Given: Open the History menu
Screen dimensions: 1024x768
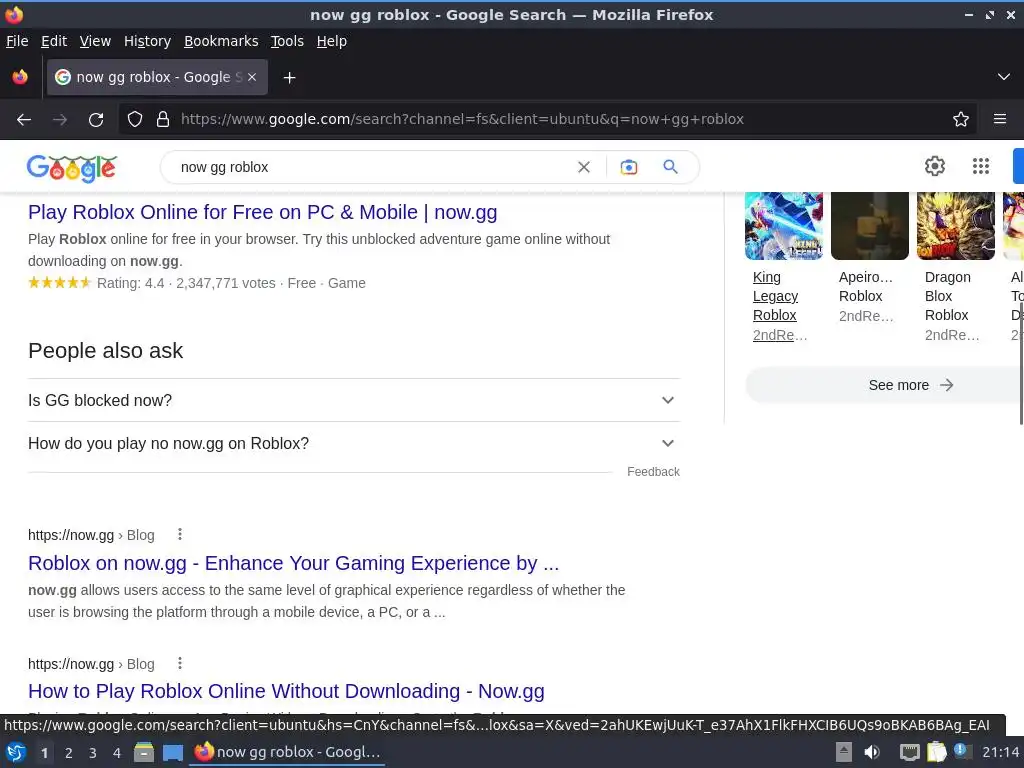Looking at the screenshot, I should tap(148, 41).
